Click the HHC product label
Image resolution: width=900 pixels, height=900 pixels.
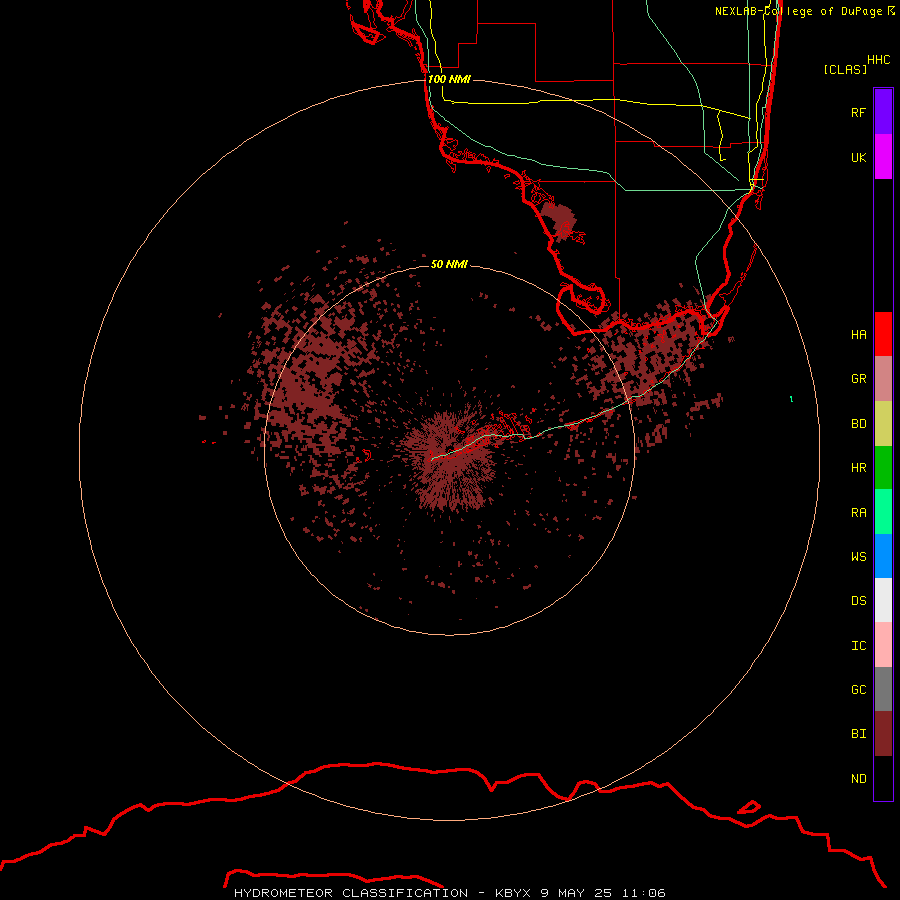point(878,60)
